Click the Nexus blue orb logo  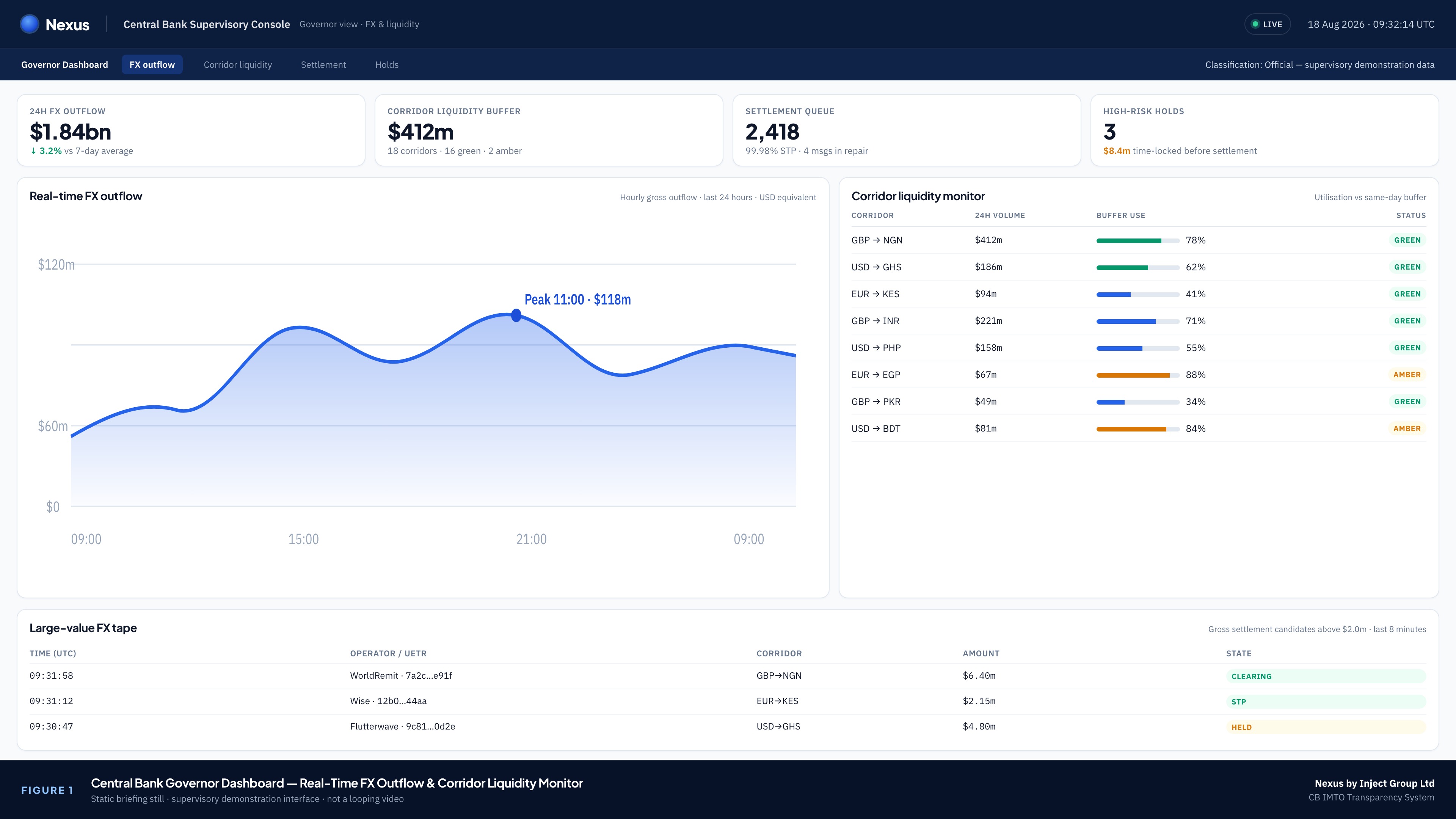(30, 24)
